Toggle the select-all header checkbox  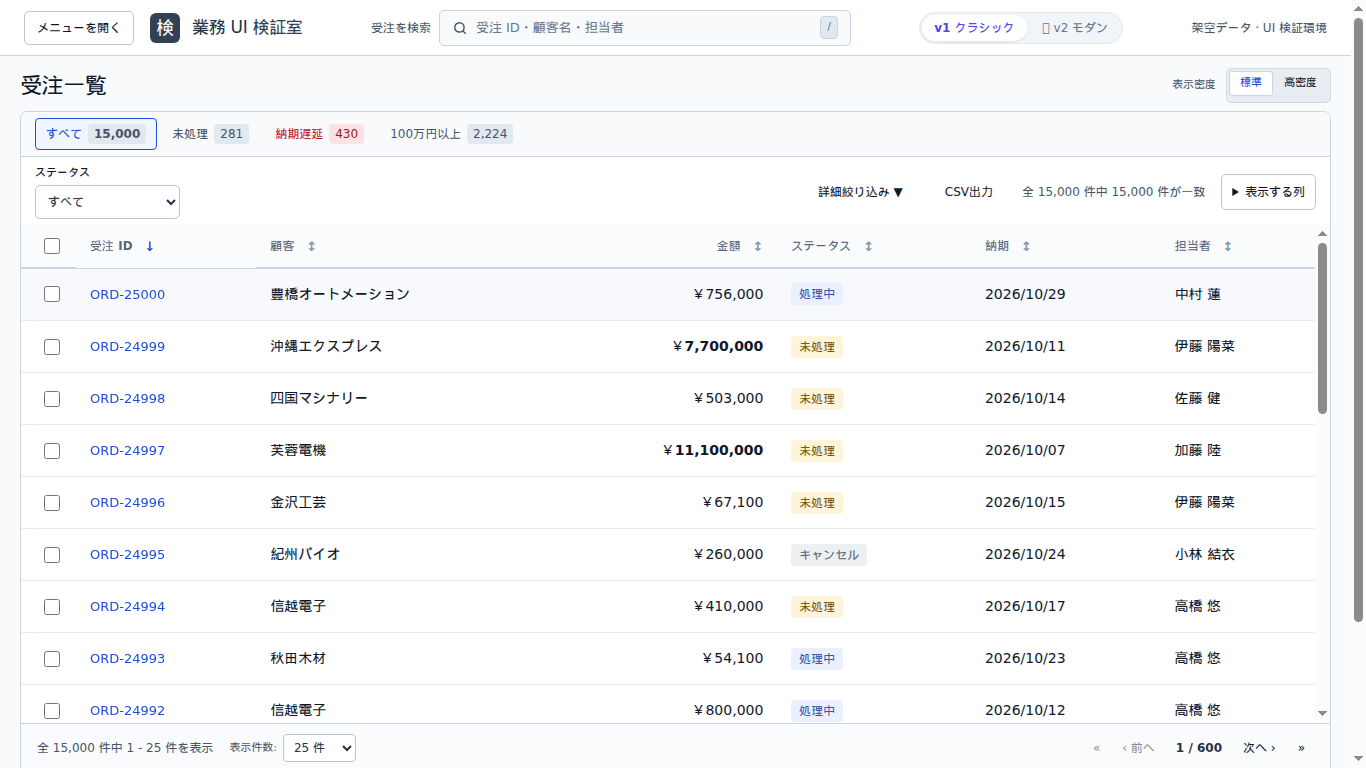[x=52, y=246]
